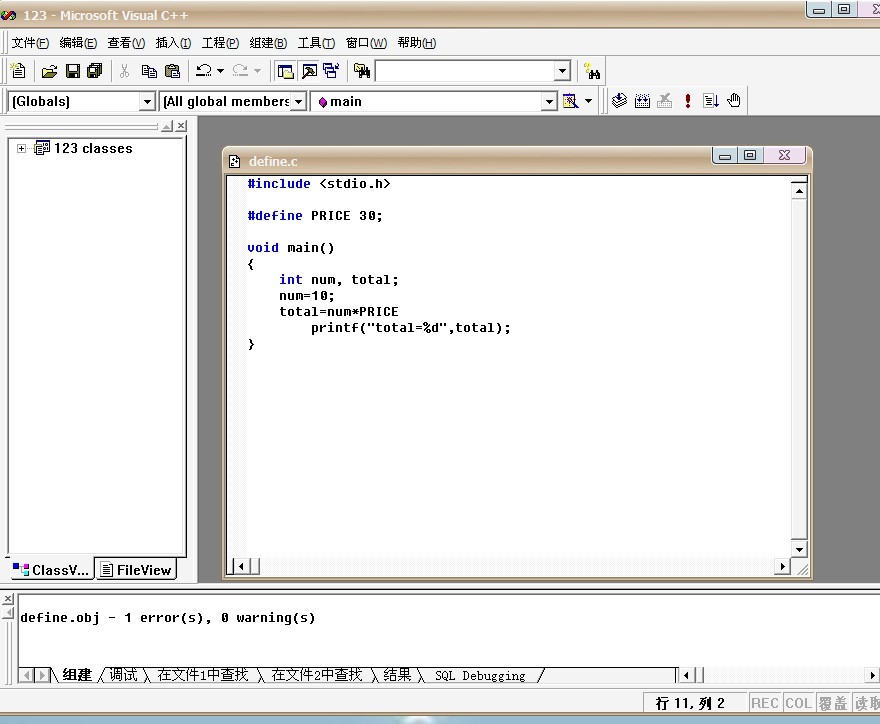Click the Compile icon
880x724 pixels.
(x=619, y=100)
